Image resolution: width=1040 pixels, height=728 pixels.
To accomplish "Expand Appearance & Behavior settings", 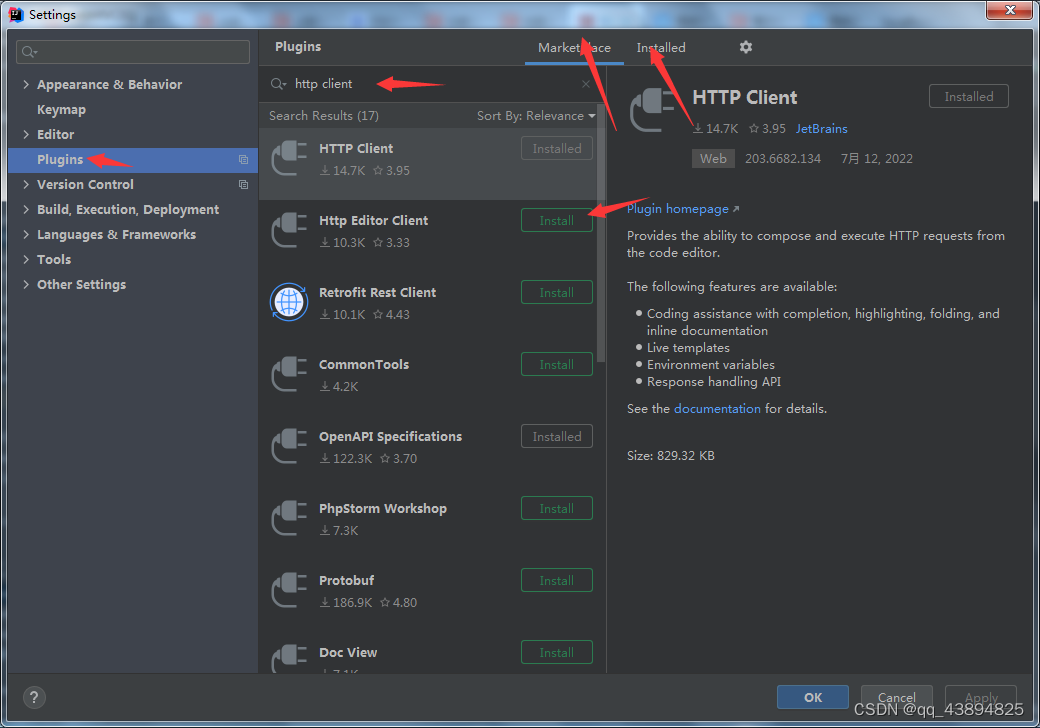I will click(26, 84).
